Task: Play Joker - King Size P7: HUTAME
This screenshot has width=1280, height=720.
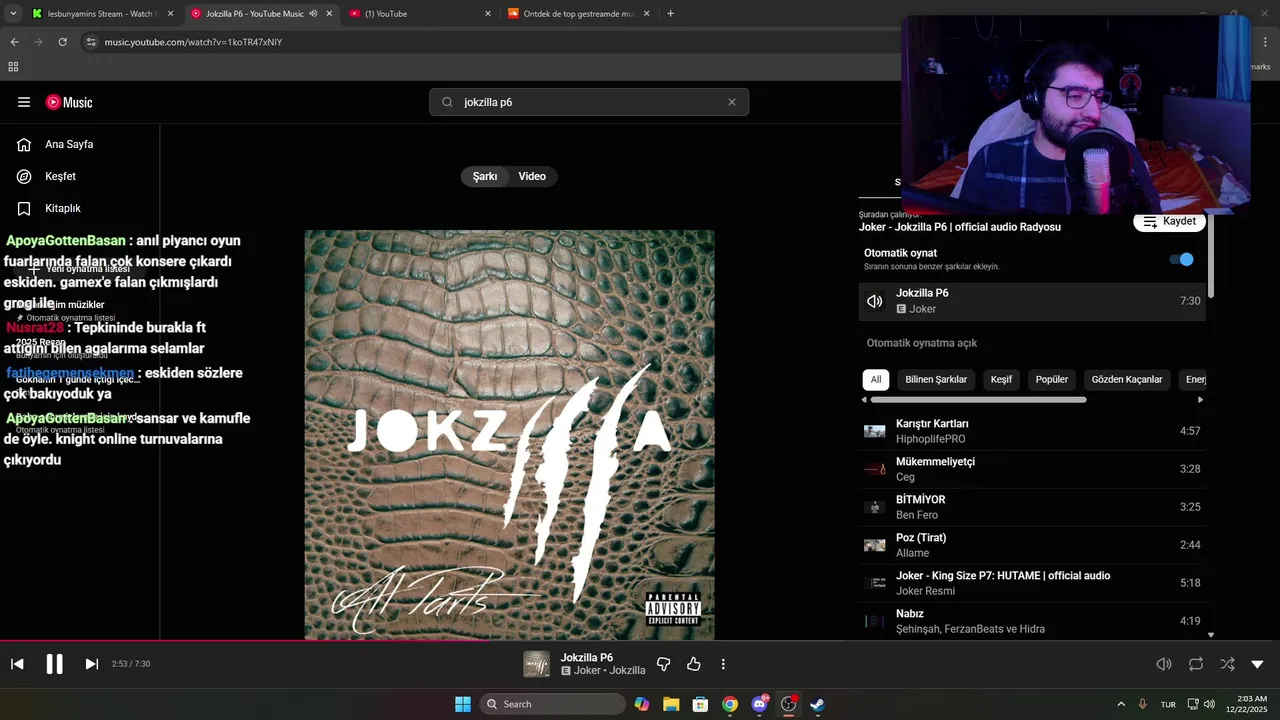Action: [1032, 583]
